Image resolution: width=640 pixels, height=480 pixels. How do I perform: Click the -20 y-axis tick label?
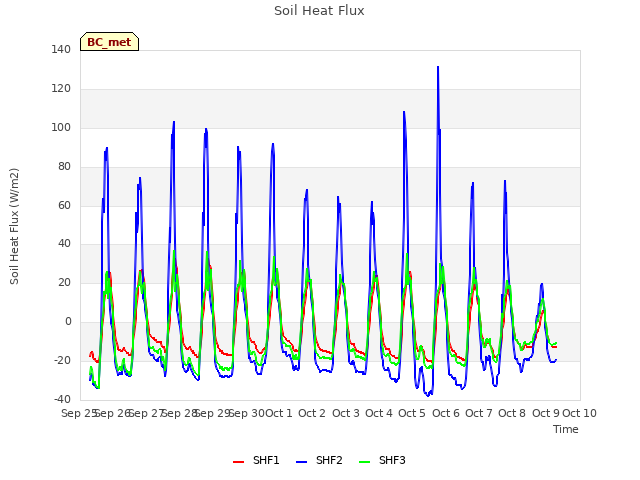(x=62, y=360)
